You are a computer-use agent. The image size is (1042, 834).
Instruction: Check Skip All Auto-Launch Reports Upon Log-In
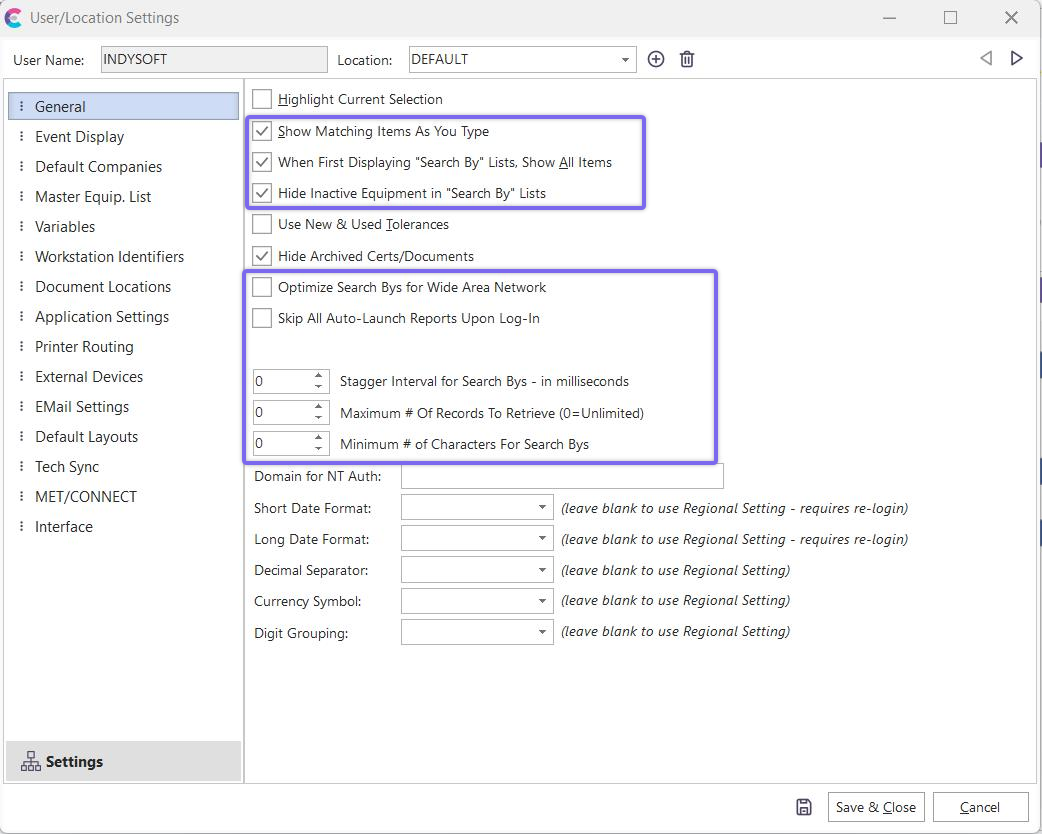[262, 318]
